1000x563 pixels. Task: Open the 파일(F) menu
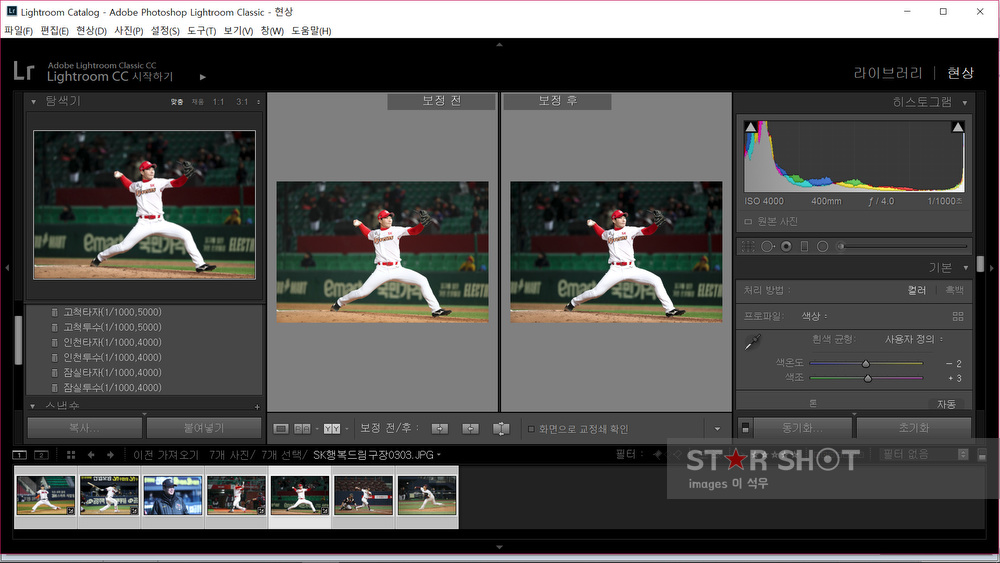18,31
